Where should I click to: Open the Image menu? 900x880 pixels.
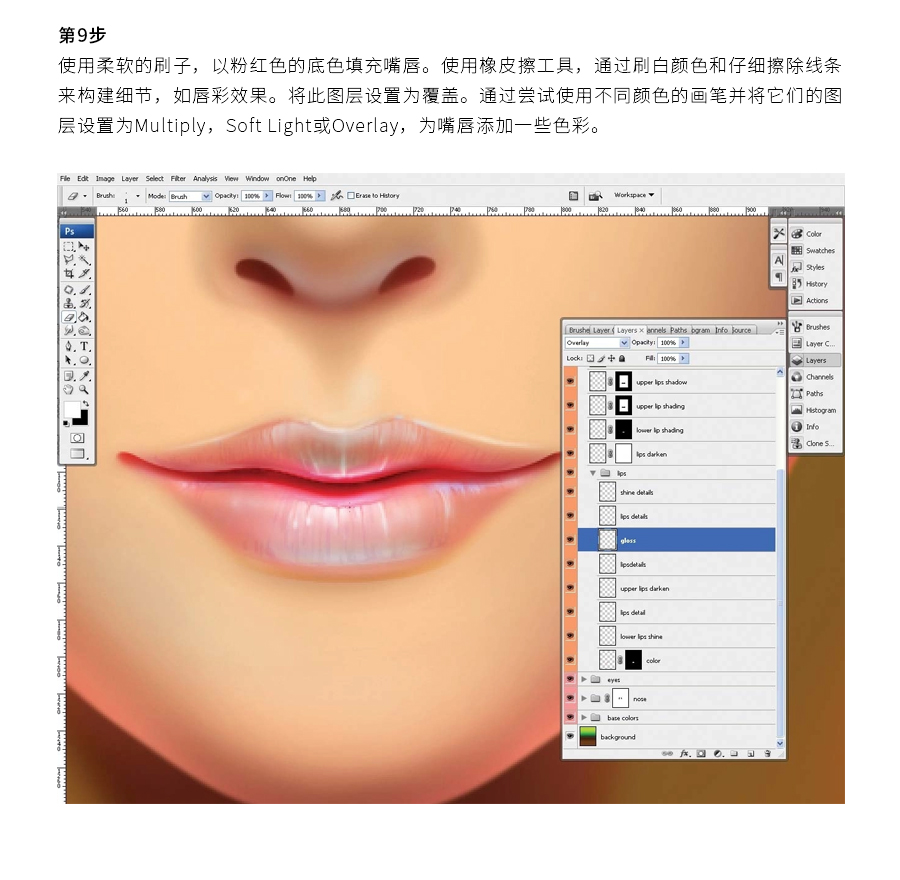(x=105, y=179)
